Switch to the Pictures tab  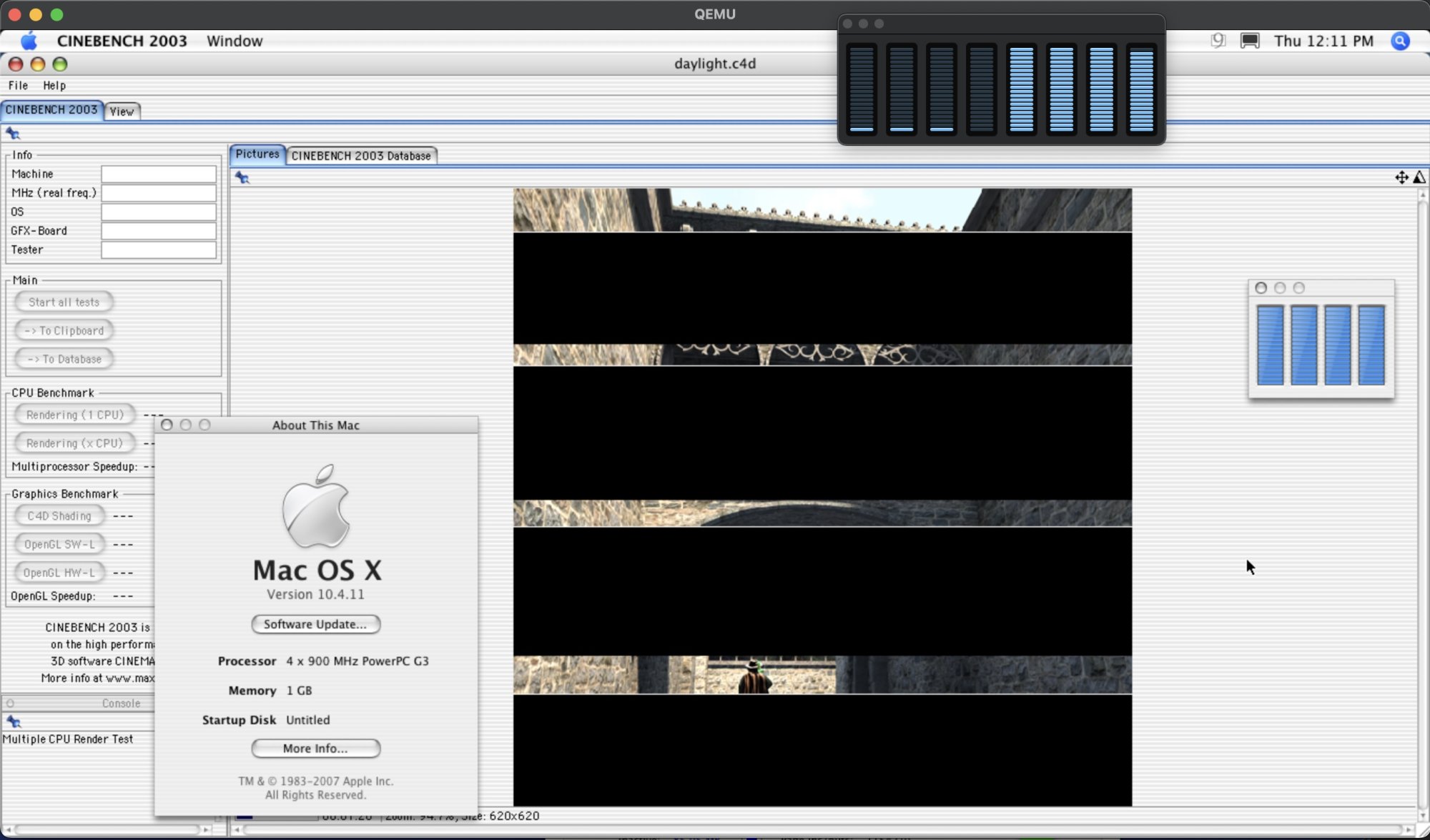tap(257, 154)
